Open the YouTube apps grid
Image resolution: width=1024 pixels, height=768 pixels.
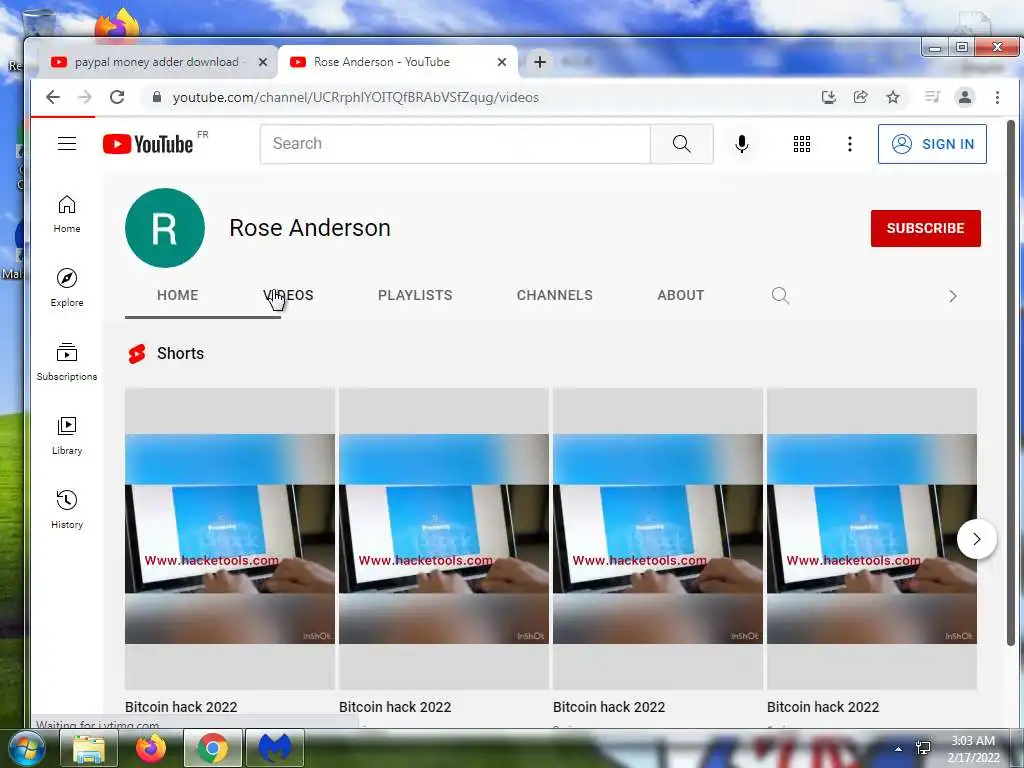[802, 144]
